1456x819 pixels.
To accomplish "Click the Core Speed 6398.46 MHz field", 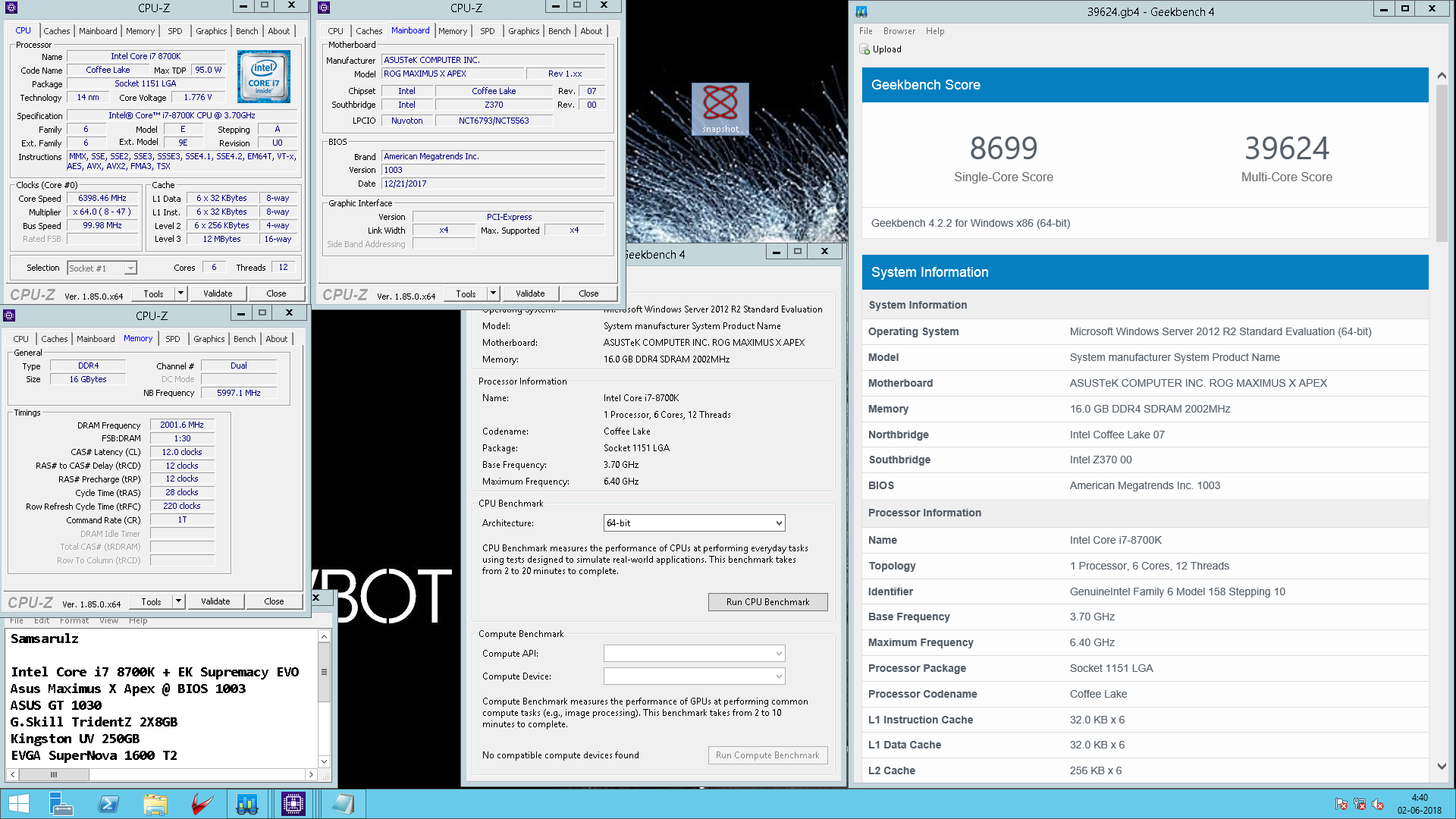I will 103,198.
